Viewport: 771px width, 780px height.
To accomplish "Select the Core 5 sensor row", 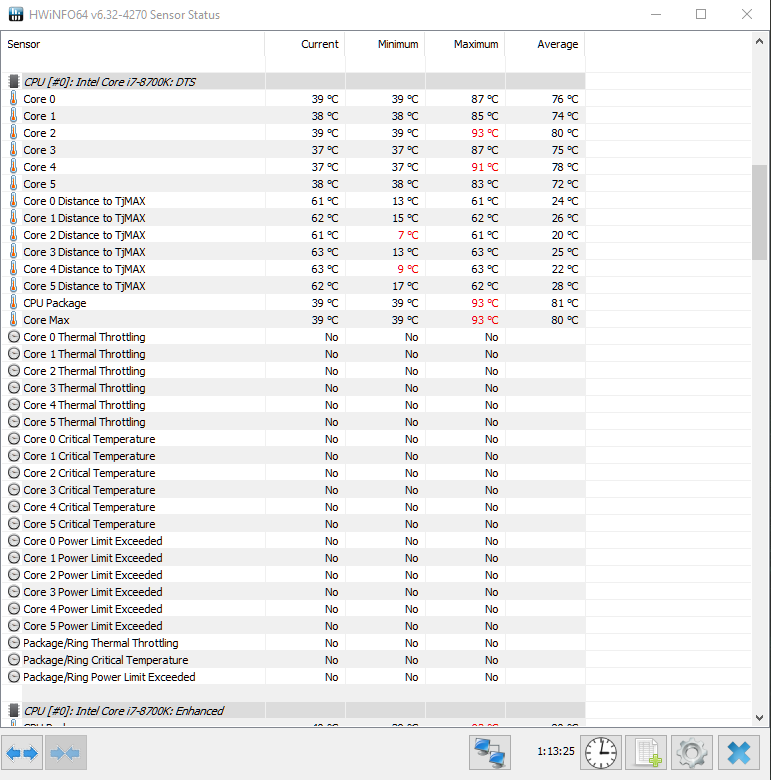I will tap(293, 184).
